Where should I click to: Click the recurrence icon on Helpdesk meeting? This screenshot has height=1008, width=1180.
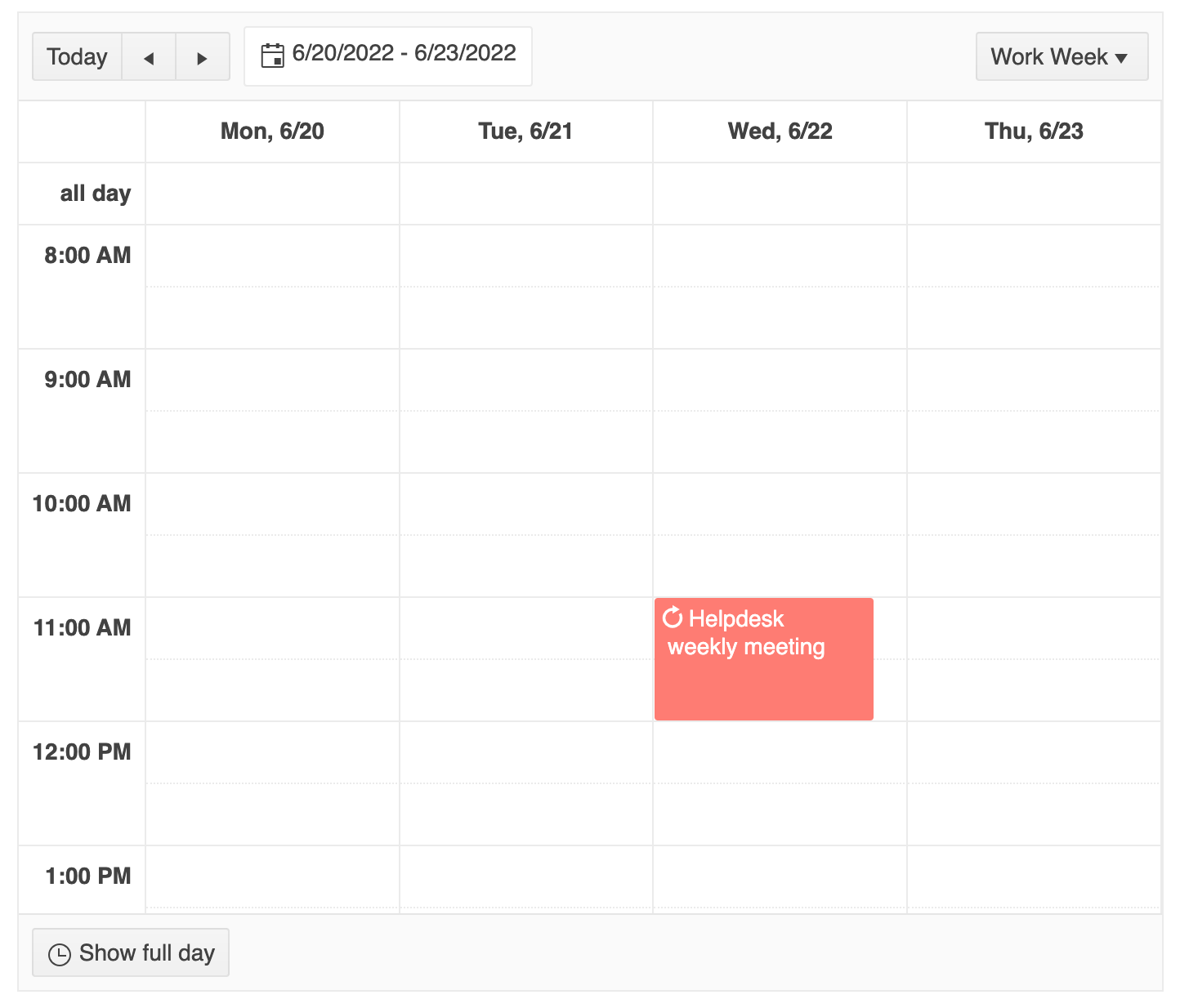tap(673, 618)
